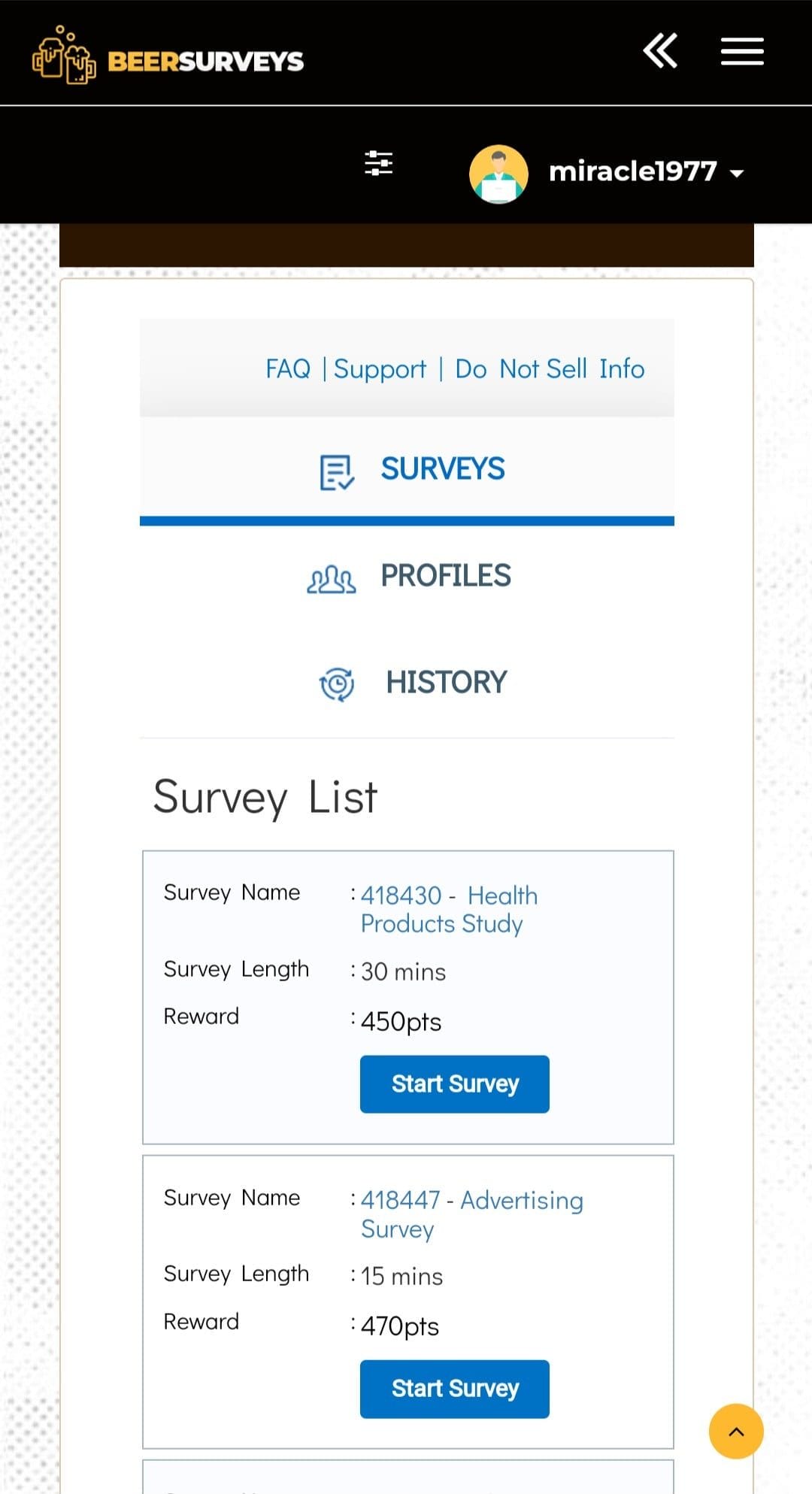The width and height of the screenshot is (812, 1494).
Task: Click the BeerSurveys beer mug logo
Action: coord(64,55)
